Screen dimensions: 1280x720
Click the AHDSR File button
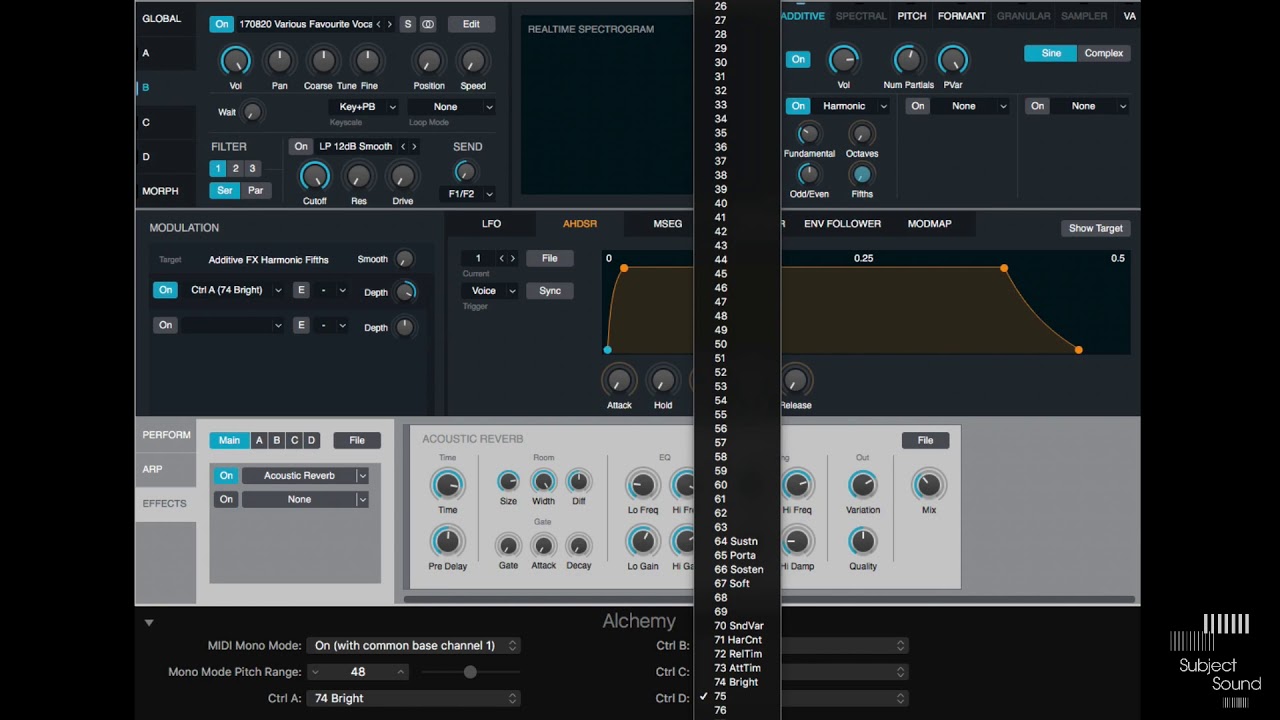click(x=550, y=258)
